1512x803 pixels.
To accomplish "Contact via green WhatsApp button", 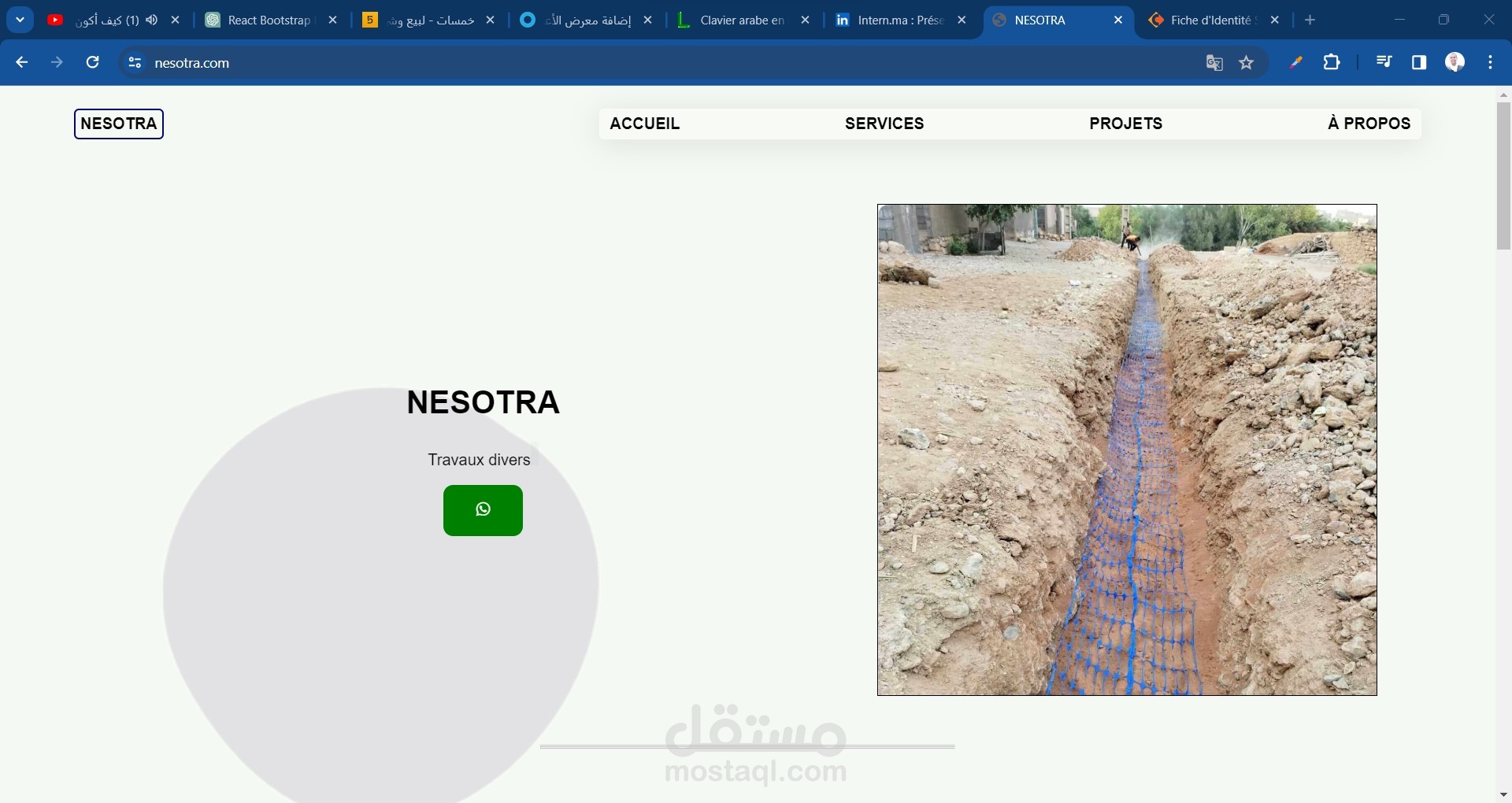I will (483, 510).
